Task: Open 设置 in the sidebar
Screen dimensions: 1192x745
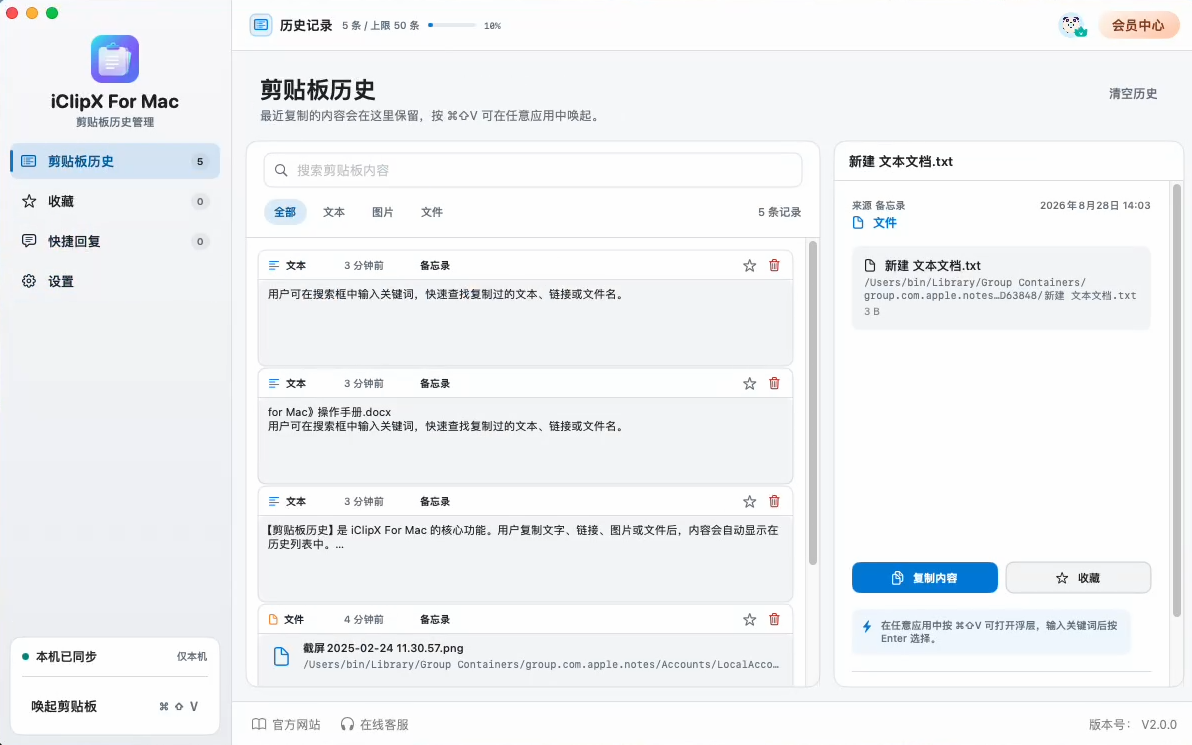Action: 115,281
